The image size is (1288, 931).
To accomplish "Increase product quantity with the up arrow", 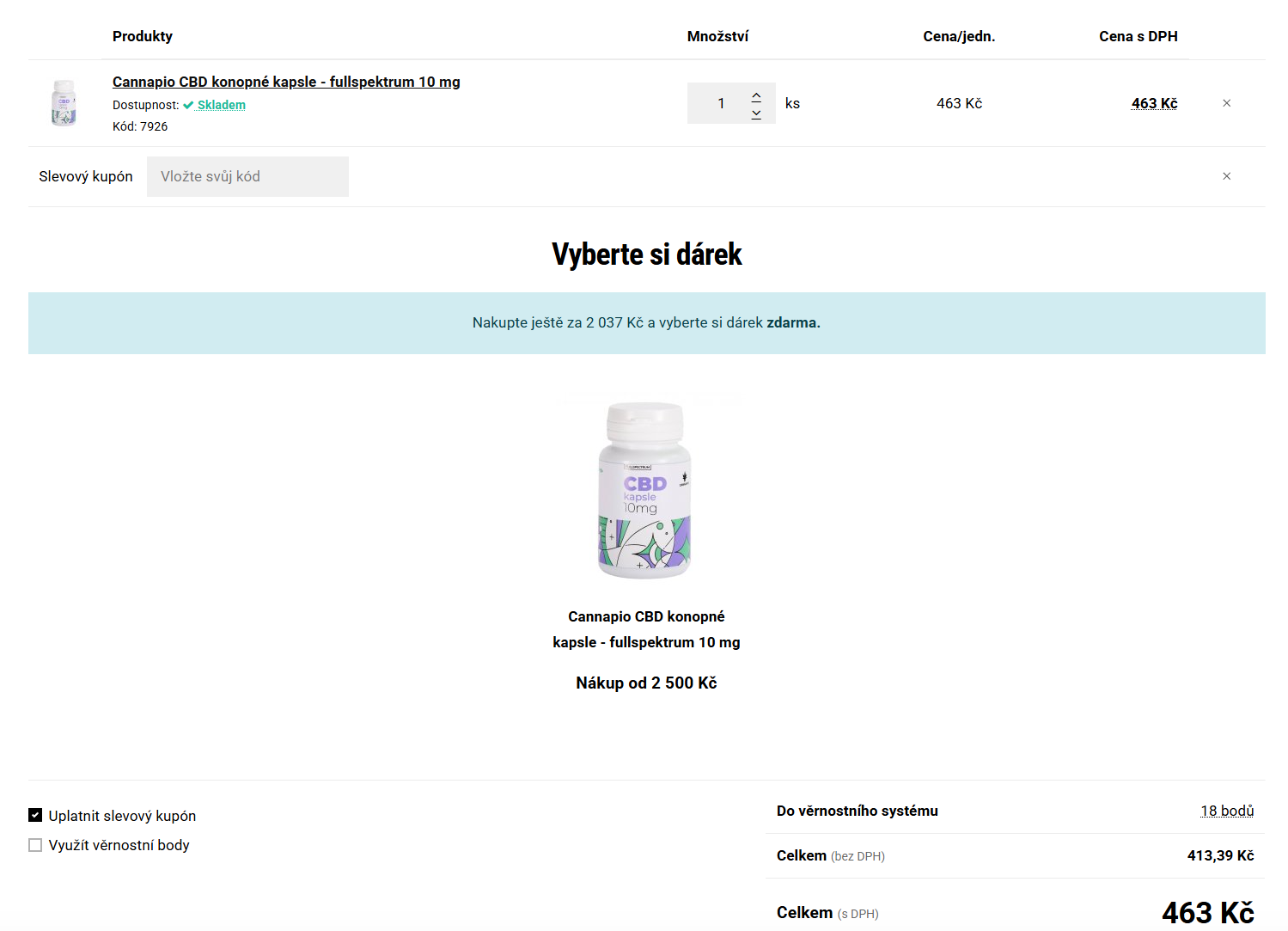I will click(756, 95).
